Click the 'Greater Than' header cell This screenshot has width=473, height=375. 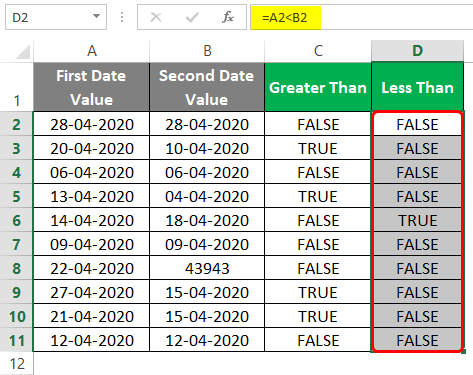[x=318, y=87]
